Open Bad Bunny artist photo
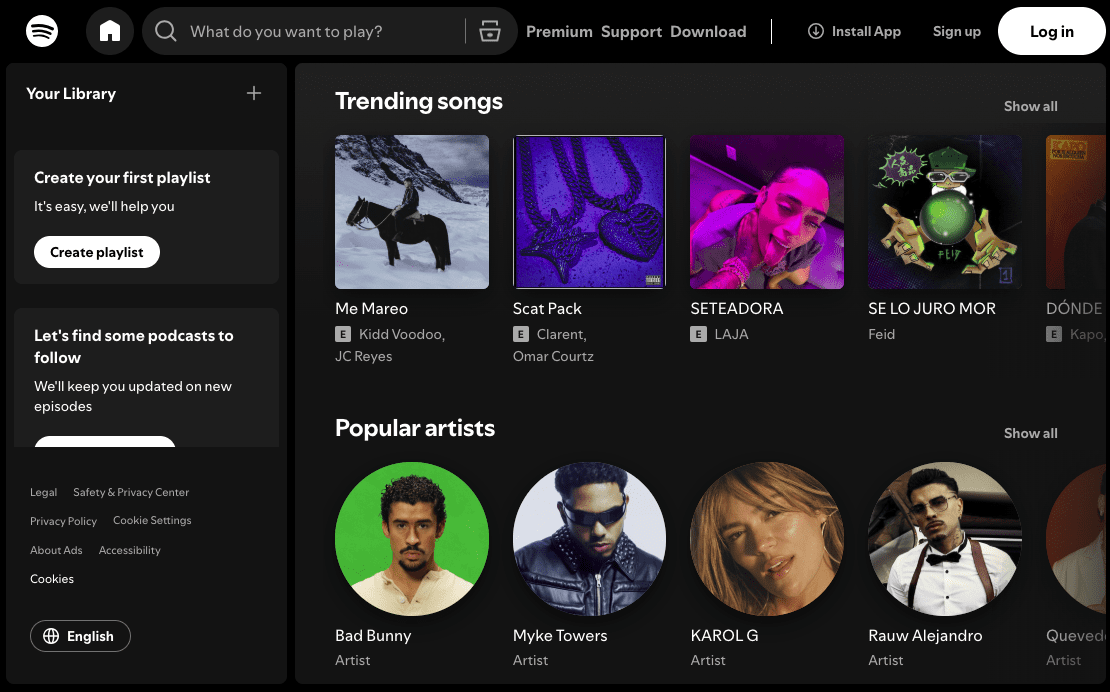Image resolution: width=1110 pixels, height=692 pixels. tap(412, 539)
